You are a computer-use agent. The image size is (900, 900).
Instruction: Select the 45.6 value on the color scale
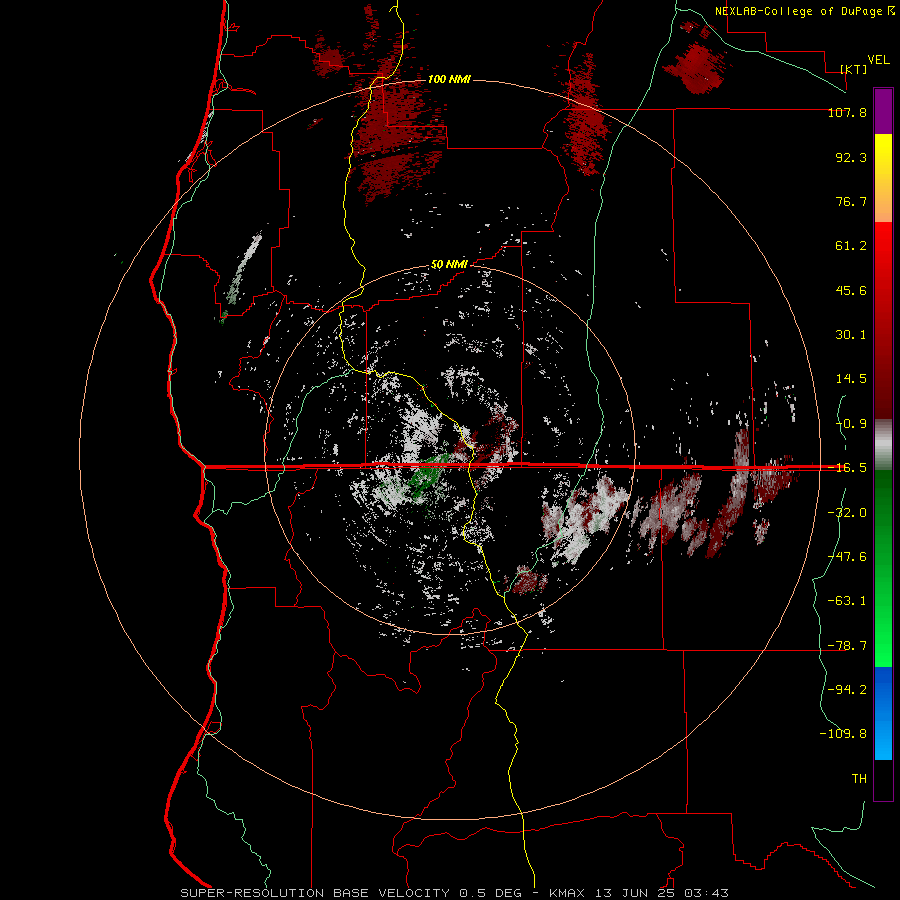851,290
